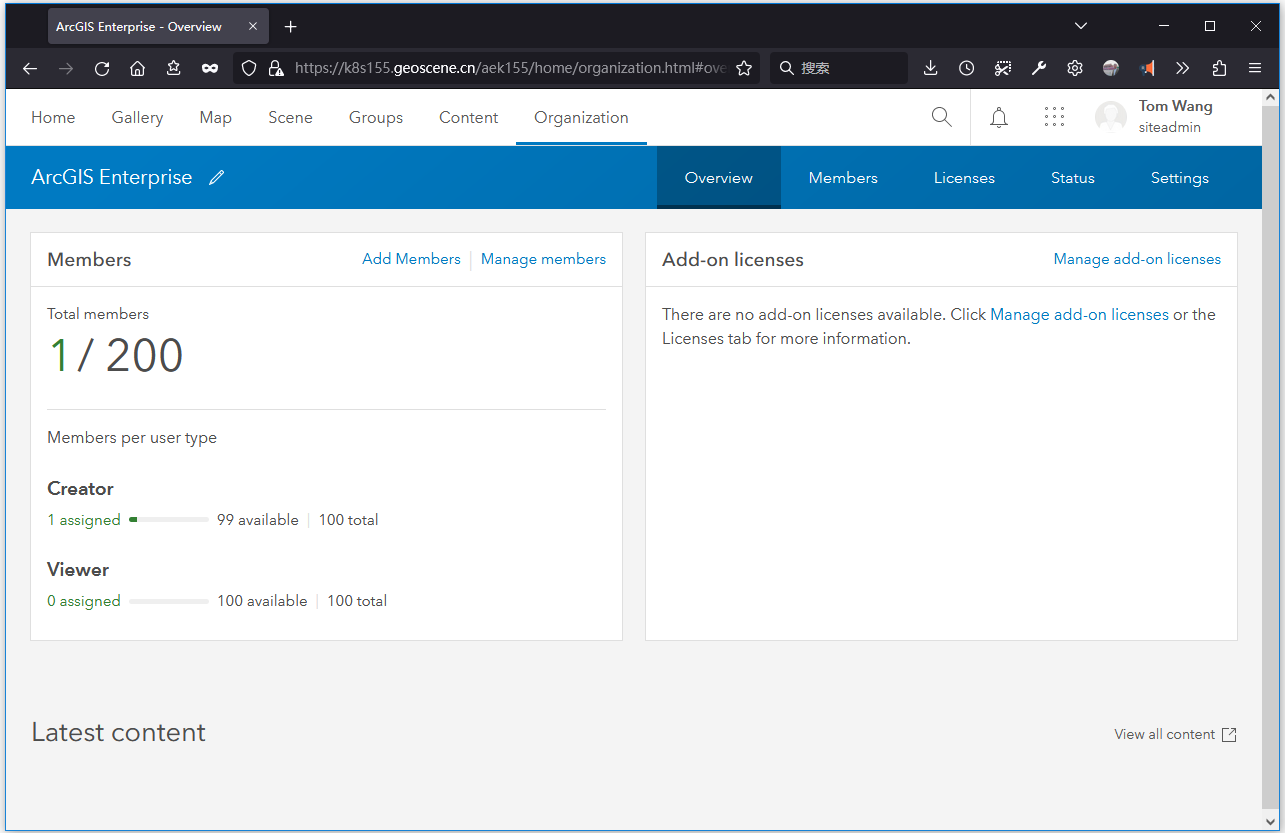This screenshot has width=1285, height=833.
Task: Click the Add Members link
Action: point(411,259)
